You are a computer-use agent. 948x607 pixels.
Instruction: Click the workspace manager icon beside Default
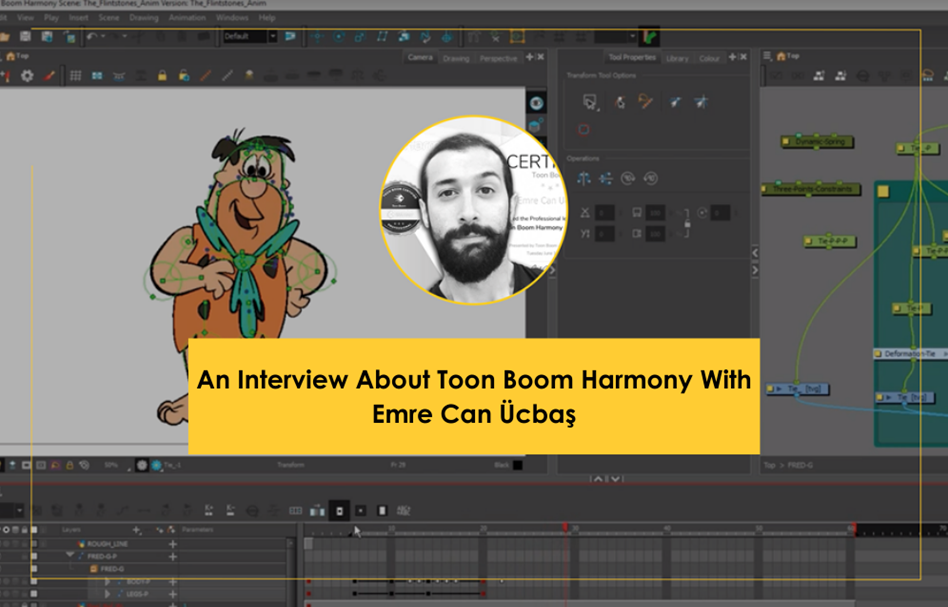coord(290,36)
